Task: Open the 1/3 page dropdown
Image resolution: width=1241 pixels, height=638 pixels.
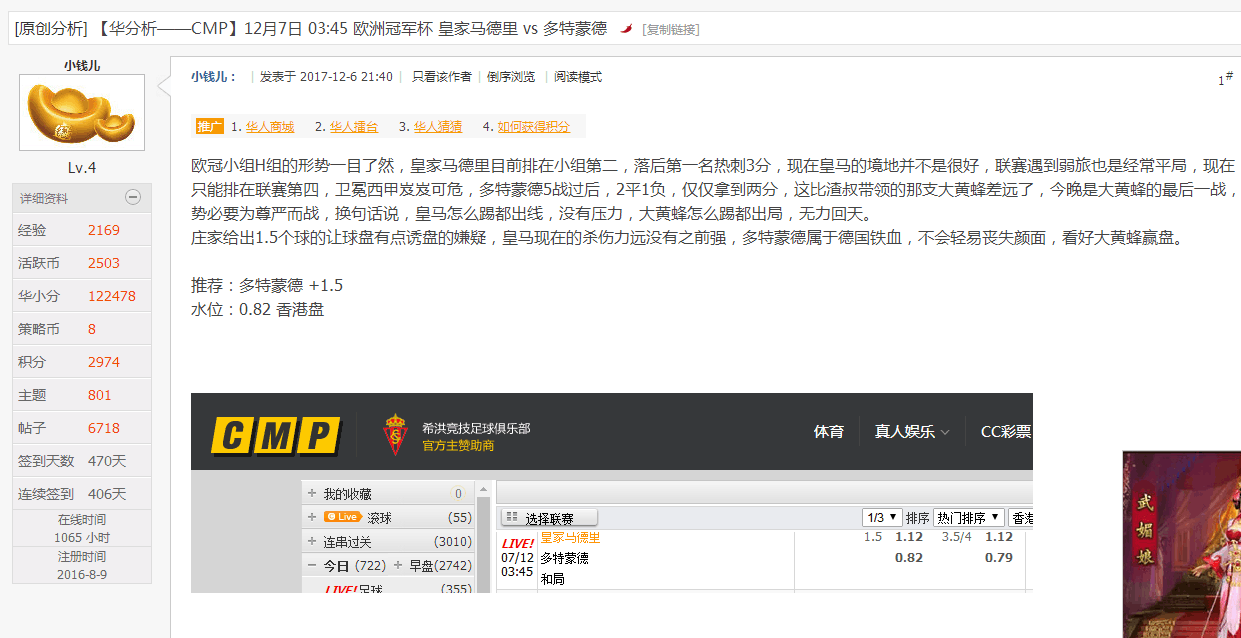Action: [882, 518]
